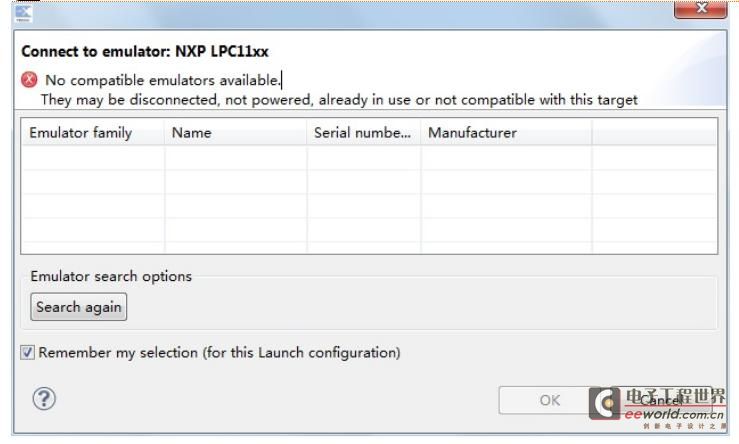Click the first empty cell under Manufacturer
This screenshot has height=444, width=739.
point(506,157)
